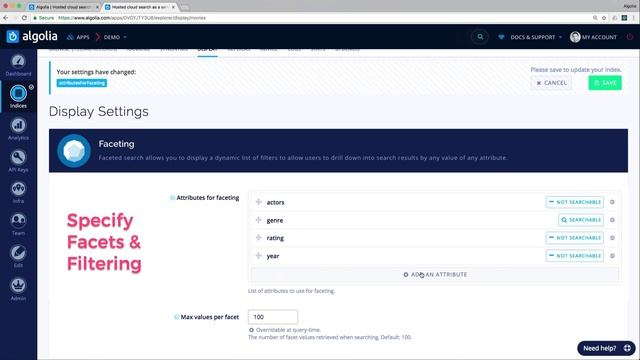Cancel the pending settings changes

point(551,83)
